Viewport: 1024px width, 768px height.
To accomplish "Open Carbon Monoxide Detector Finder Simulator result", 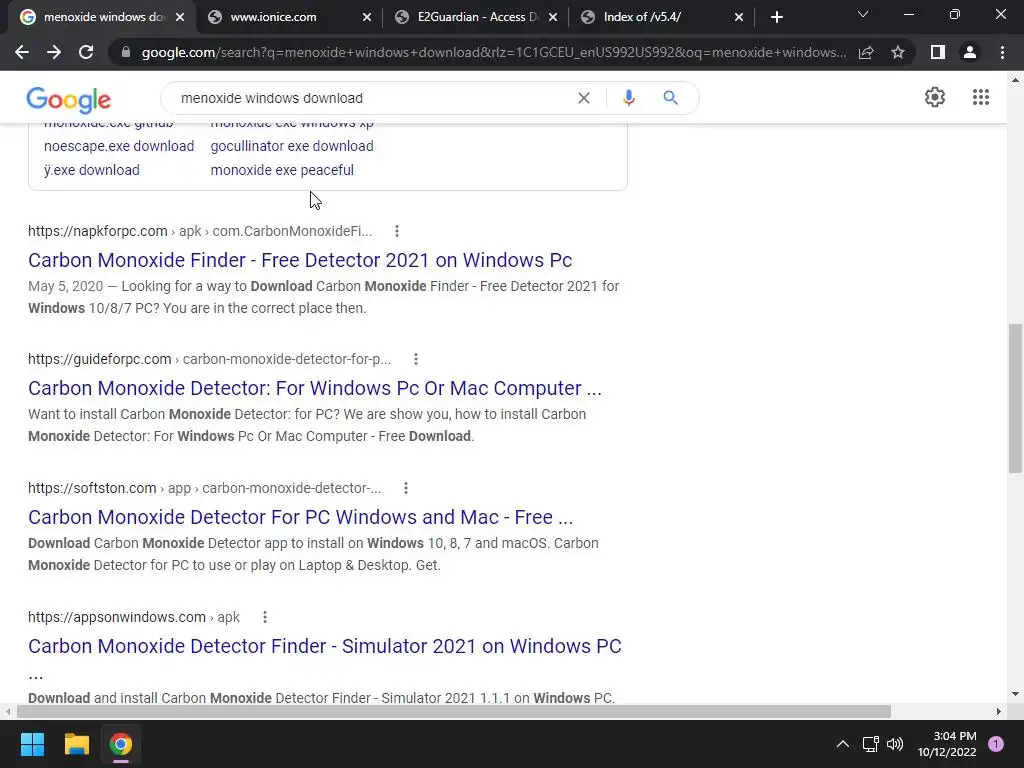I will click(325, 646).
